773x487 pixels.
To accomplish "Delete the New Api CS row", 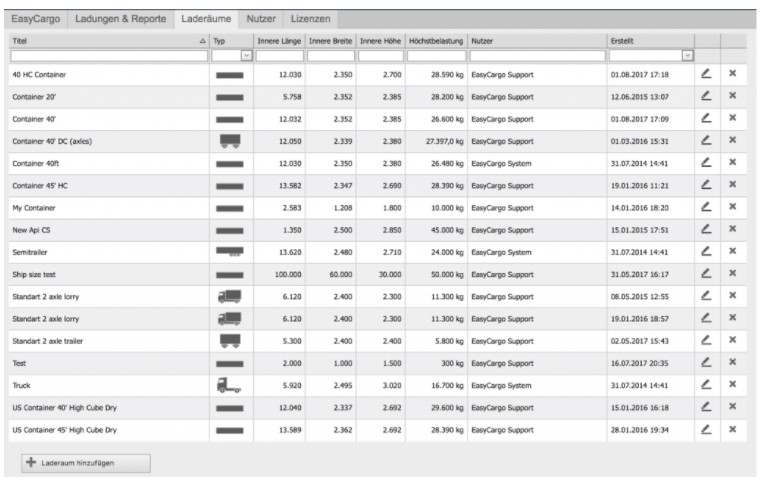I will pyautogui.click(x=732, y=229).
